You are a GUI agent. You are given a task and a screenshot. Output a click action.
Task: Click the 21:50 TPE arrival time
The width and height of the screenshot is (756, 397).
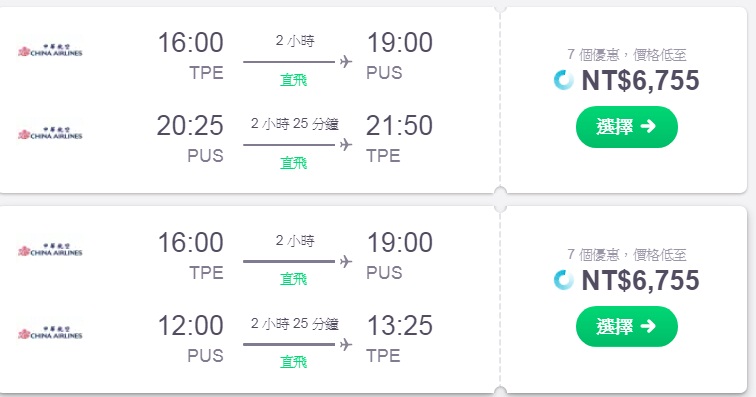[399, 126]
